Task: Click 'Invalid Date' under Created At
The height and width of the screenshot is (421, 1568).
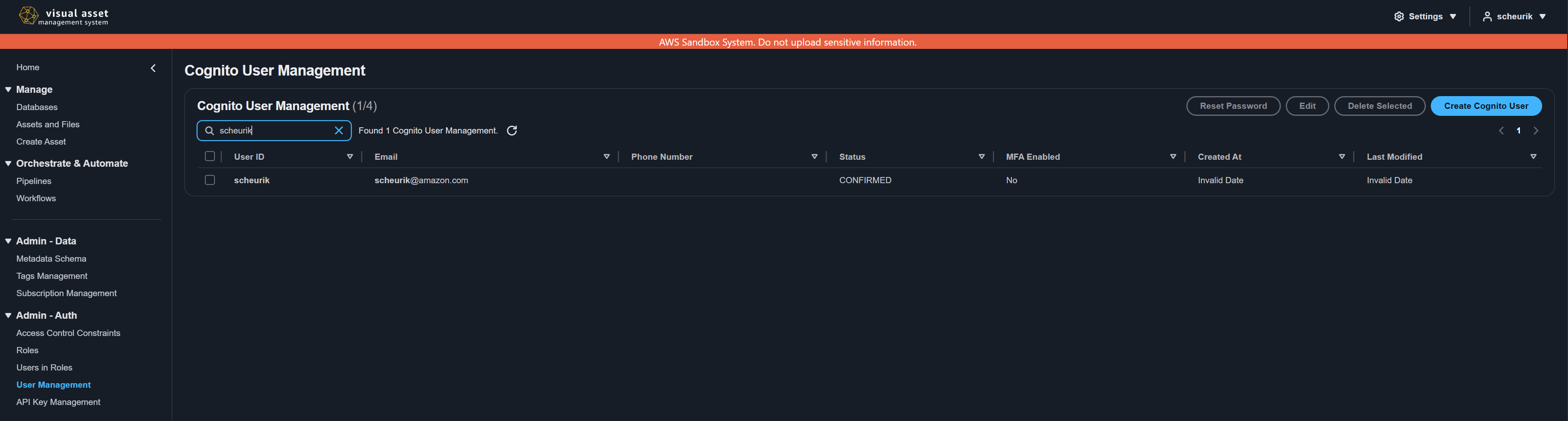Action: click(1220, 181)
